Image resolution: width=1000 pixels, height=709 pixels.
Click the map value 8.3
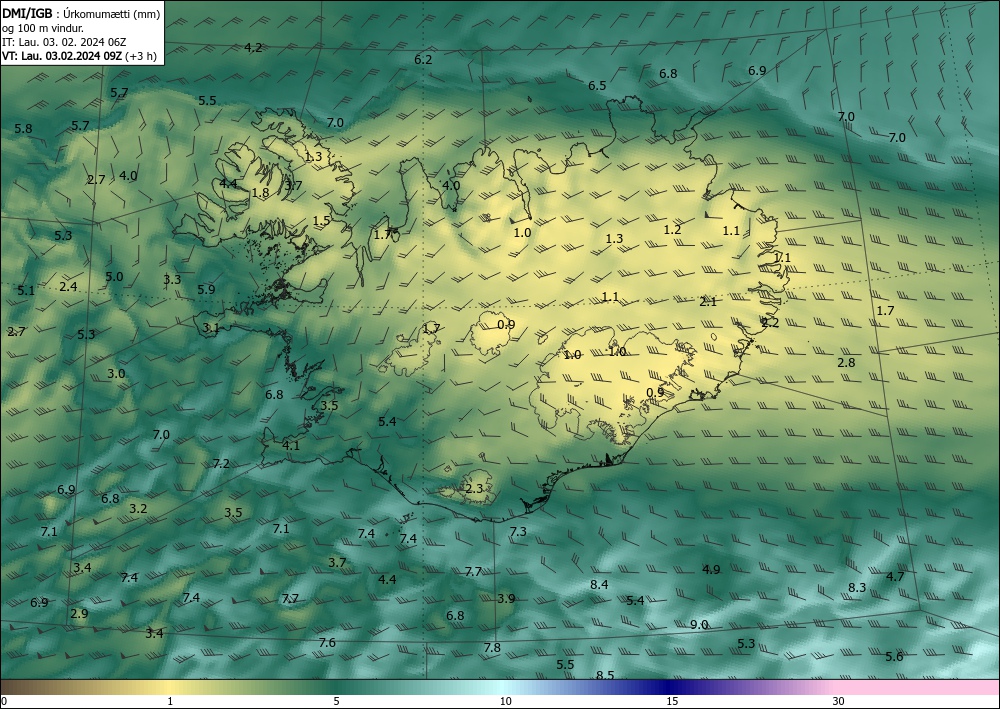pos(857,587)
